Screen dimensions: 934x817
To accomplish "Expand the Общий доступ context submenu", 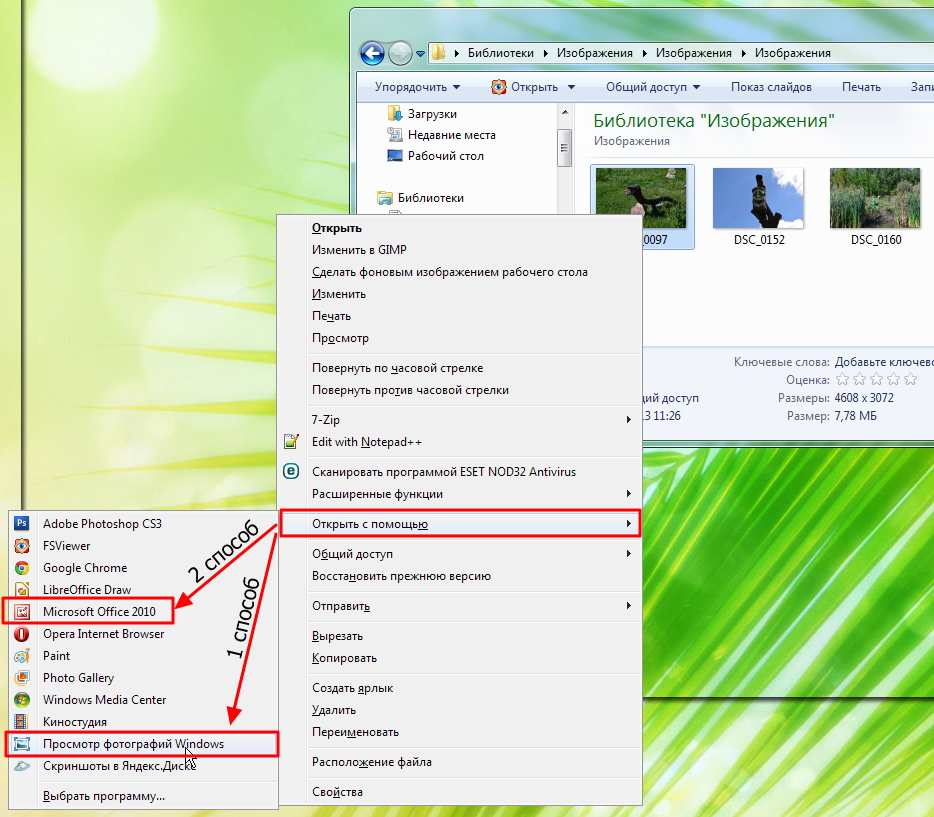I will point(460,554).
